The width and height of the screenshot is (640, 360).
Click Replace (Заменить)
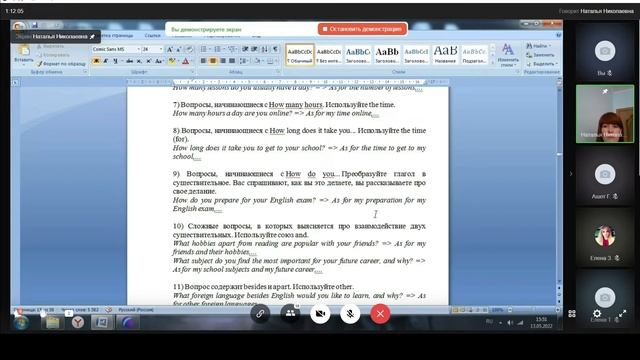click(x=540, y=55)
